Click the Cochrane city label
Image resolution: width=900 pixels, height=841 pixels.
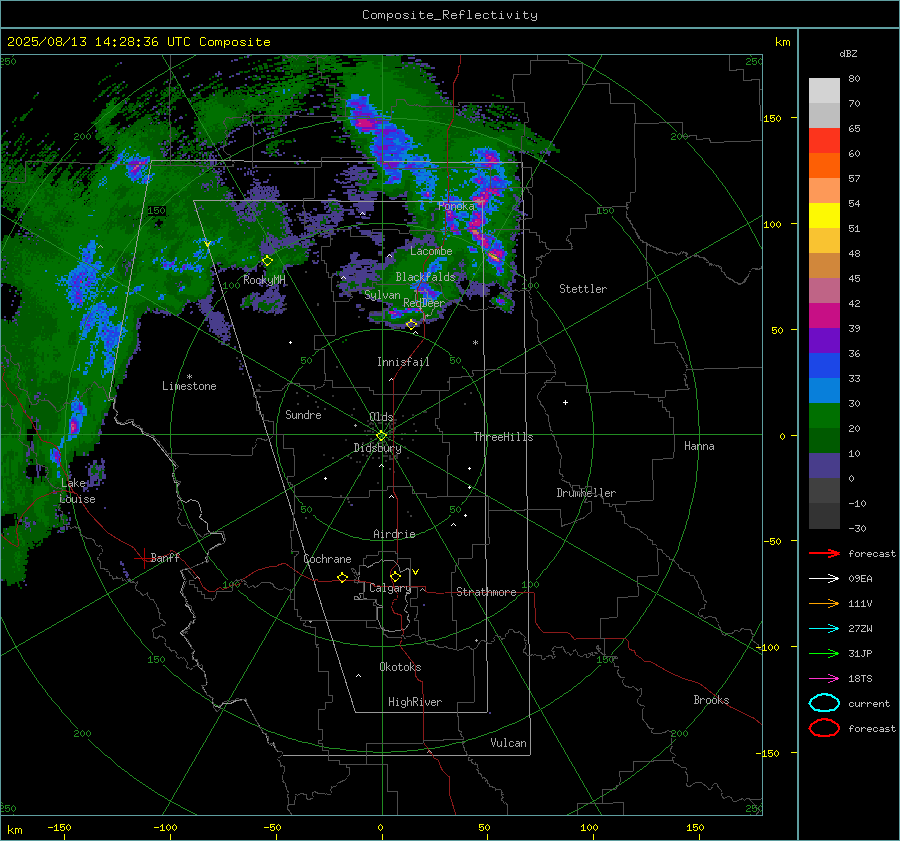327,559
